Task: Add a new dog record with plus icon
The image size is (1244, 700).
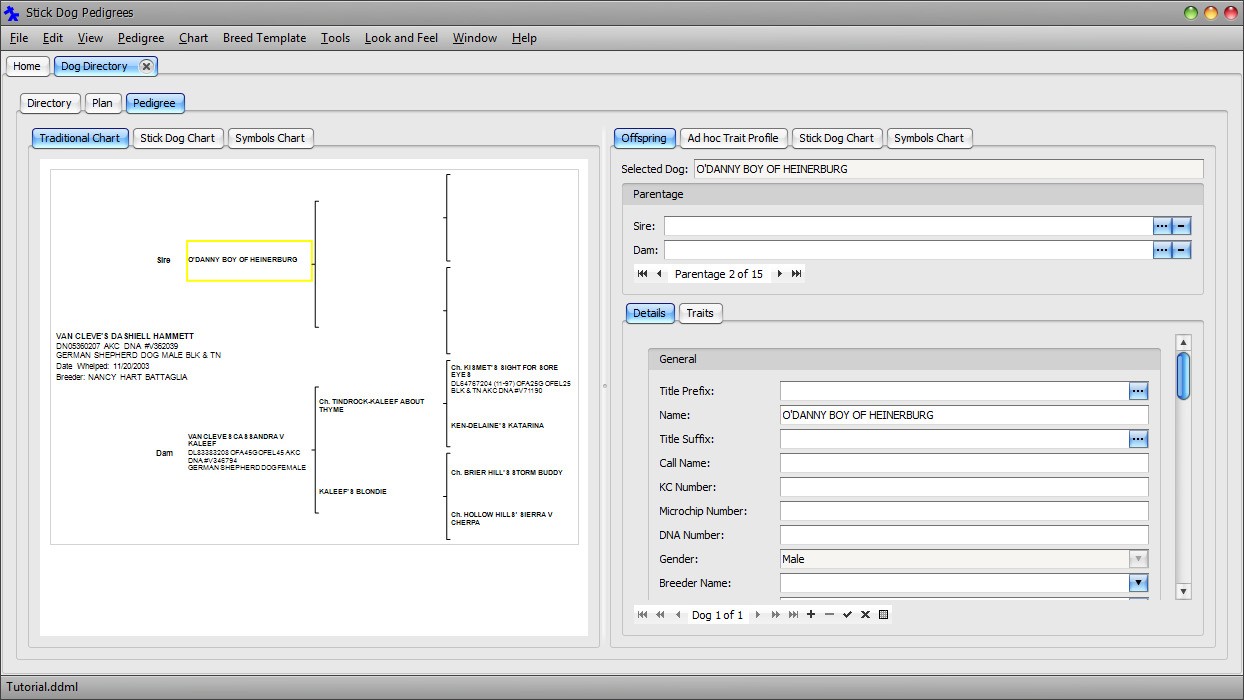Action: (x=811, y=615)
